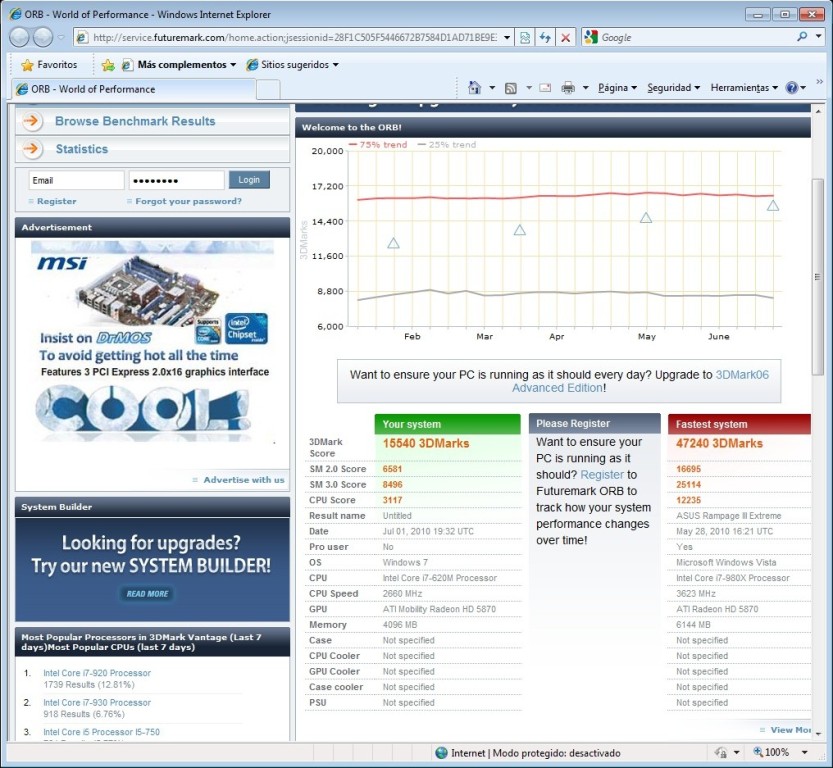Screen dimensions: 833x768
Task: Expand the command bar overflow chevron
Action: click(819, 81)
